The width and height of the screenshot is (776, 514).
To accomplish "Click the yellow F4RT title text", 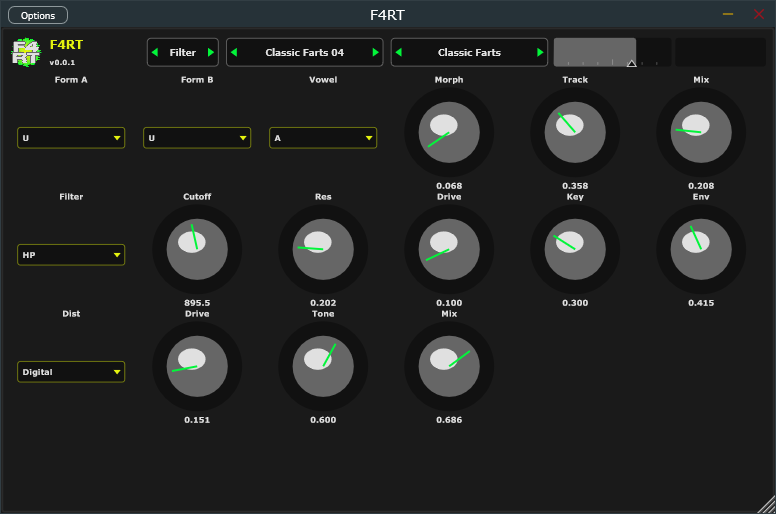I will tap(66, 45).
